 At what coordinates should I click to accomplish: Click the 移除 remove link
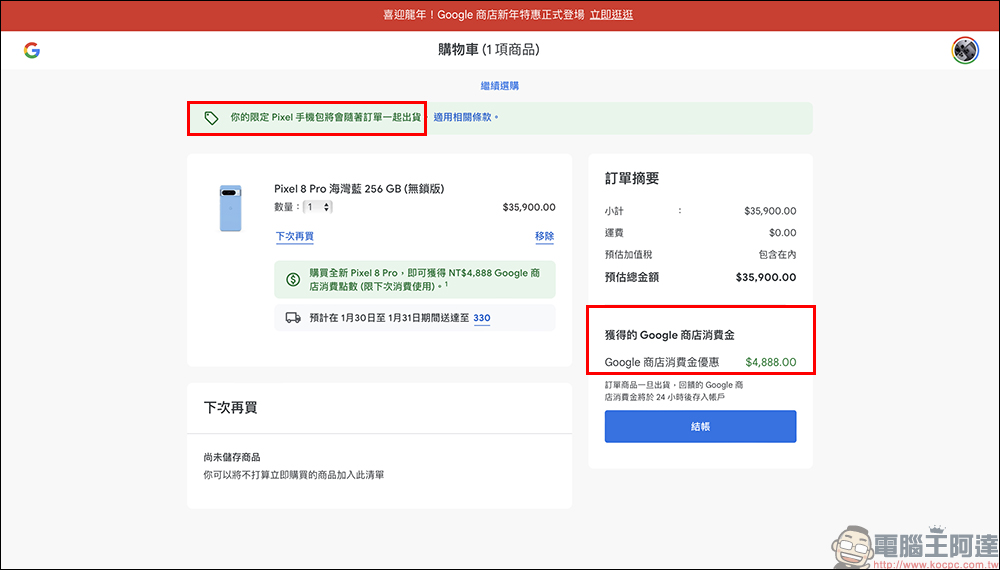(x=545, y=236)
